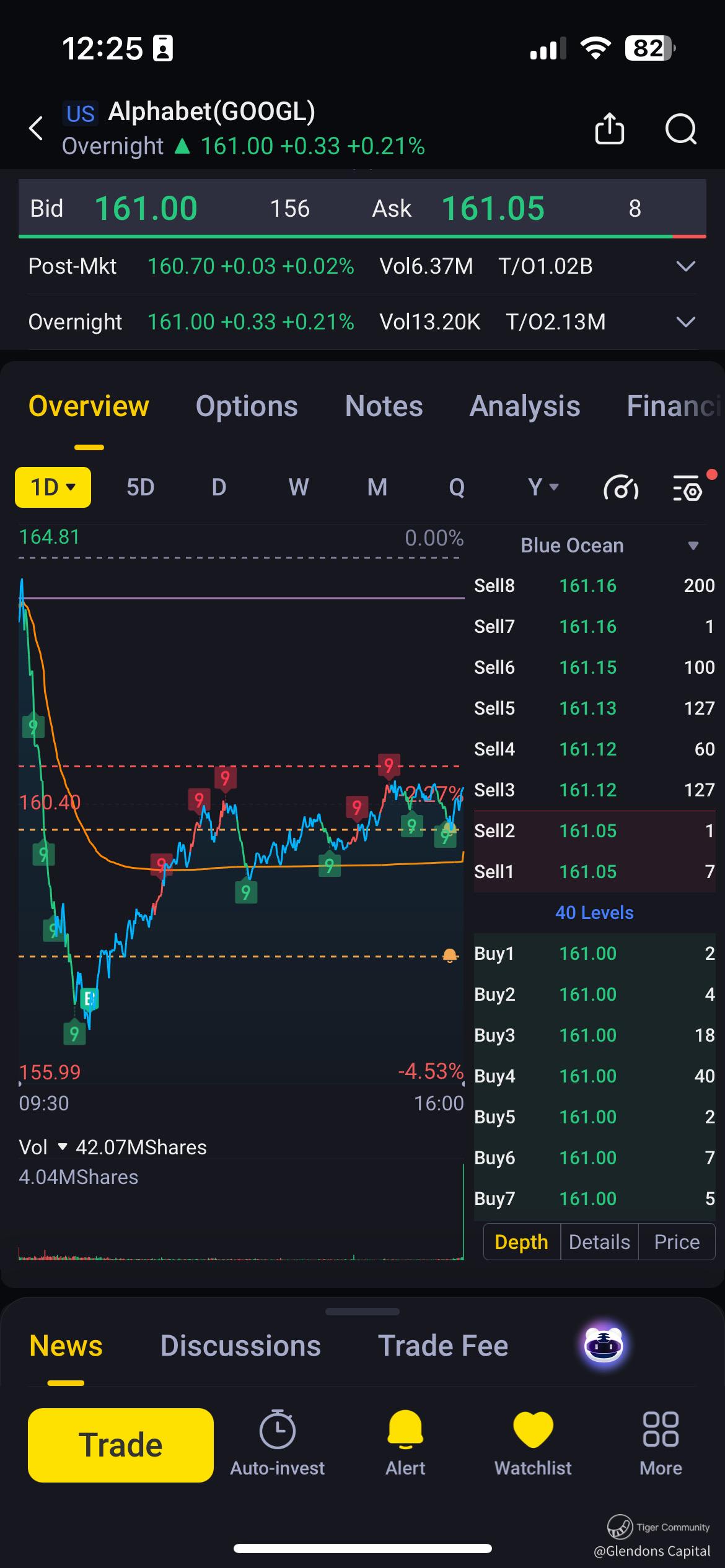This screenshot has height=1568, width=725.
Task: Tap the Buy2 order row
Action: tap(594, 994)
